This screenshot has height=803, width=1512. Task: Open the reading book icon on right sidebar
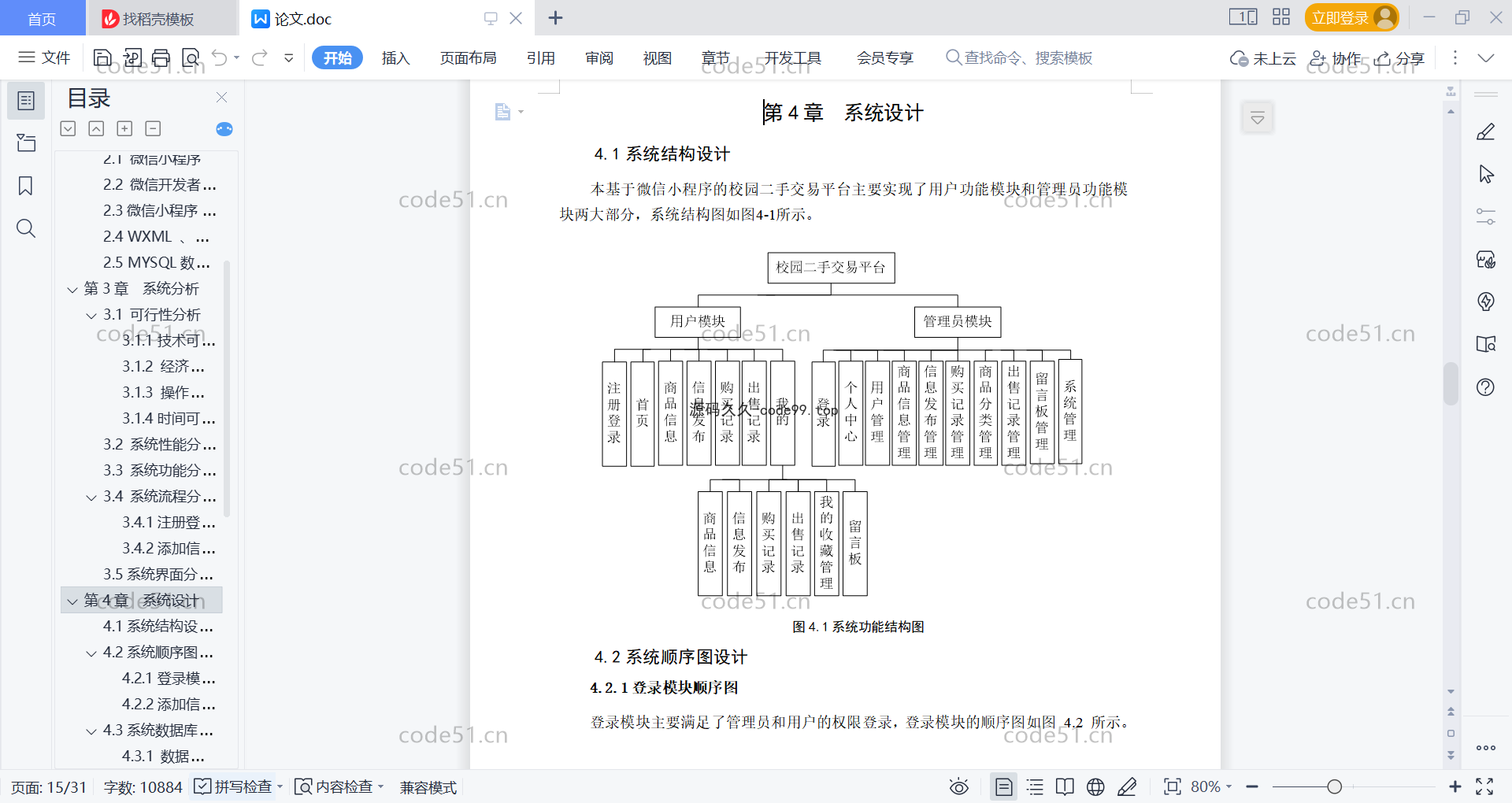click(x=1485, y=344)
